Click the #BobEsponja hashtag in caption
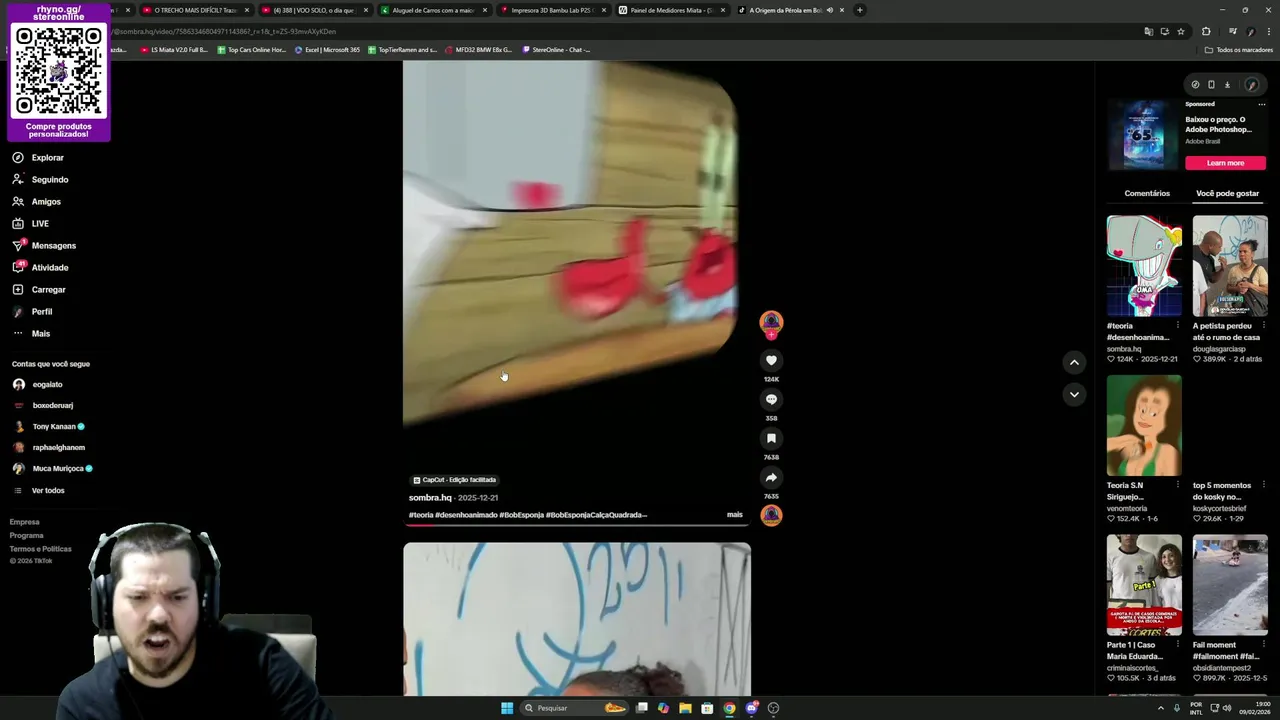1280x720 pixels. (521, 515)
